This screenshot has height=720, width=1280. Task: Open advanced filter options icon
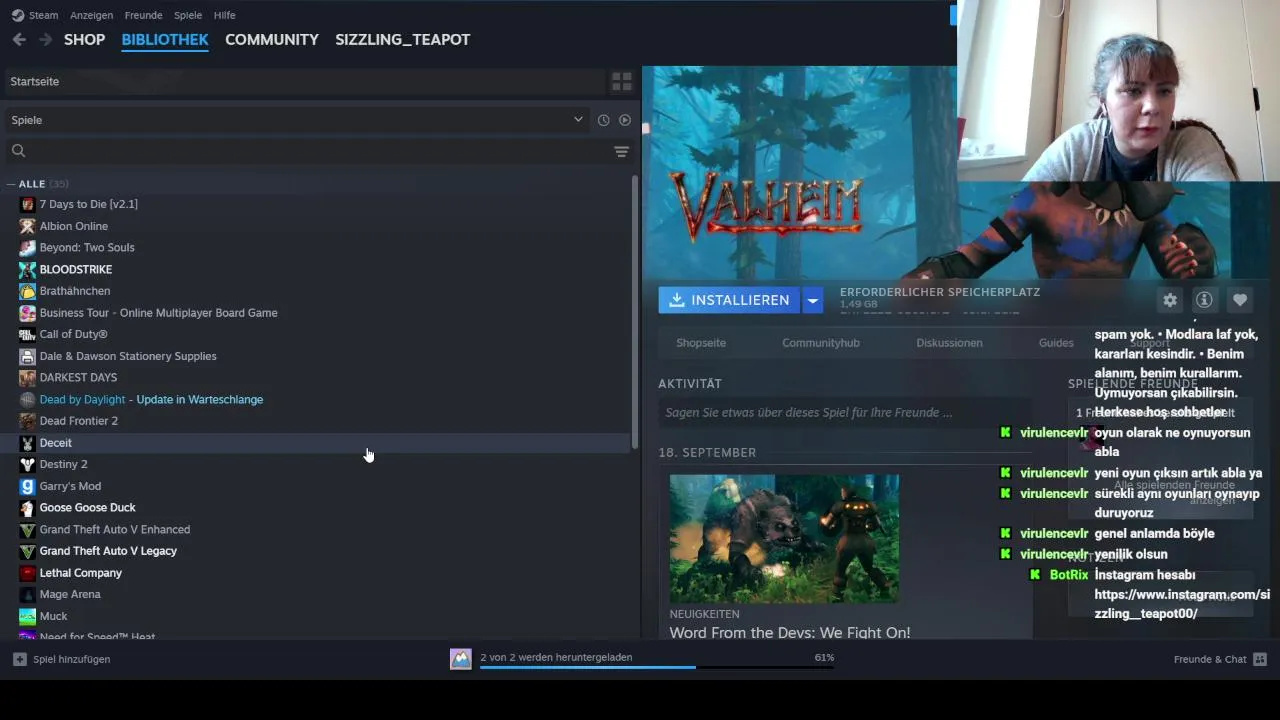(x=621, y=151)
